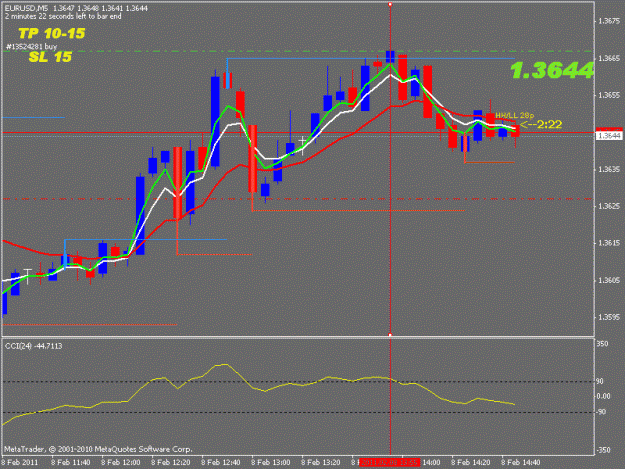The height and width of the screenshot is (469, 625).
Task: Select the large green 1.3644 price label
Action: point(552,70)
